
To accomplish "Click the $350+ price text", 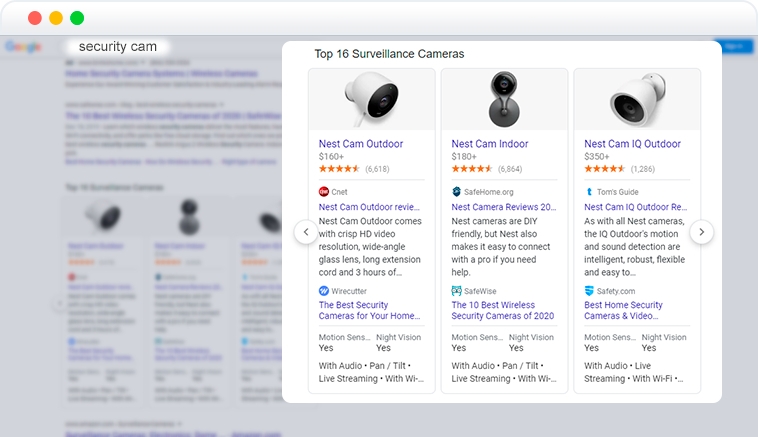I will pyautogui.click(x=597, y=157).
